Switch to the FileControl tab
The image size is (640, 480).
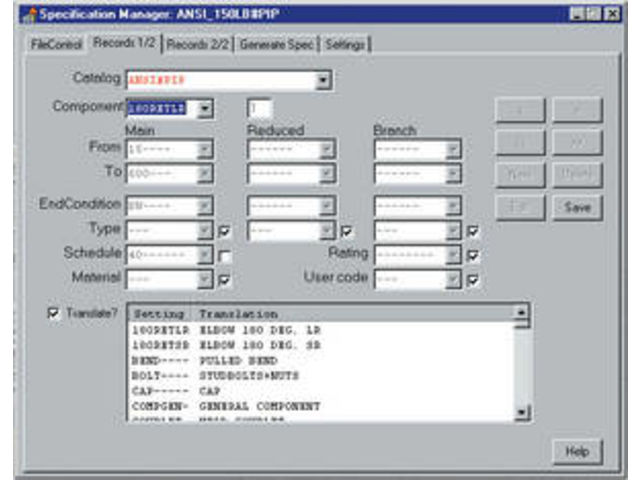pyautogui.click(x=56, y=44)
